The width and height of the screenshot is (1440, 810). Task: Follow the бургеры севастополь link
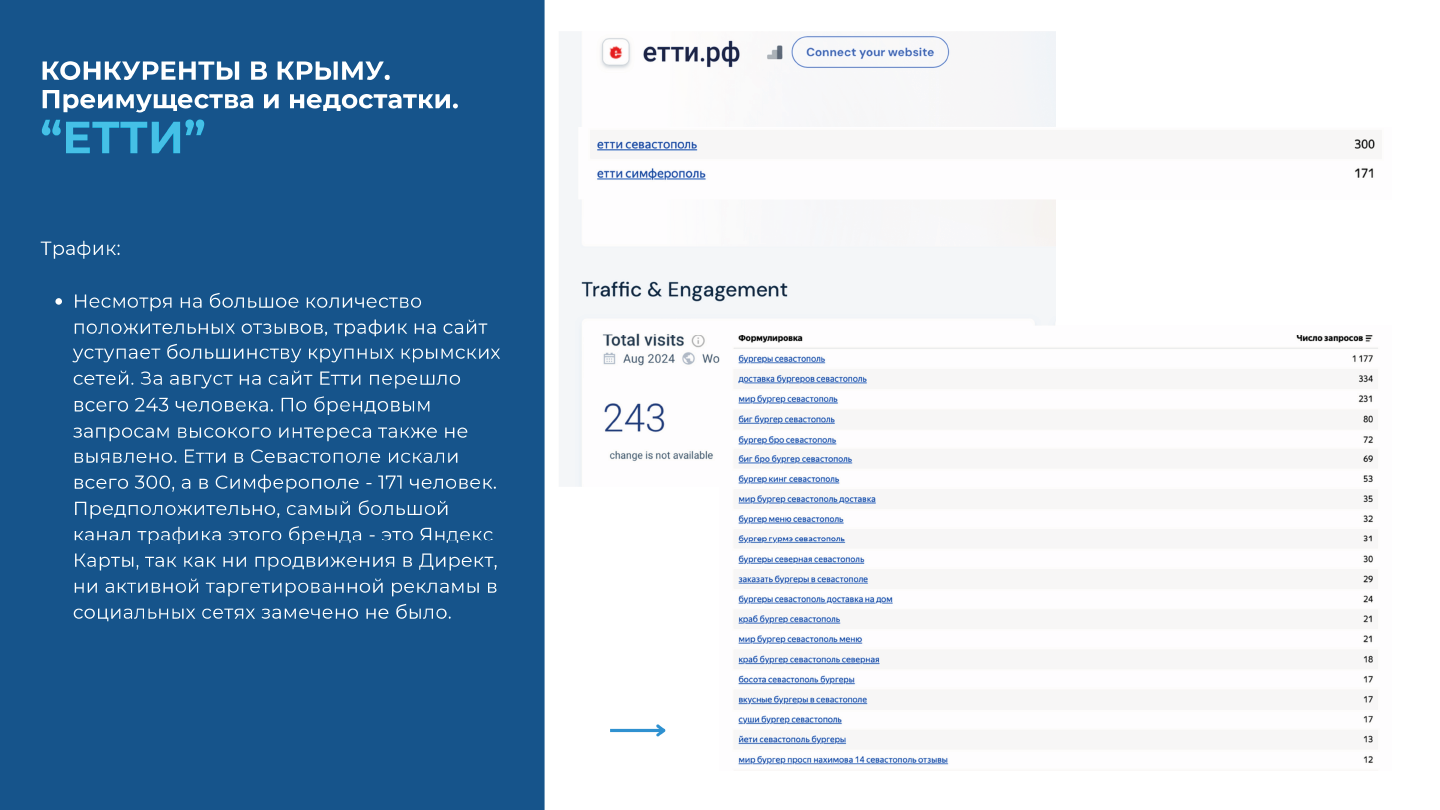pos(781,359)
